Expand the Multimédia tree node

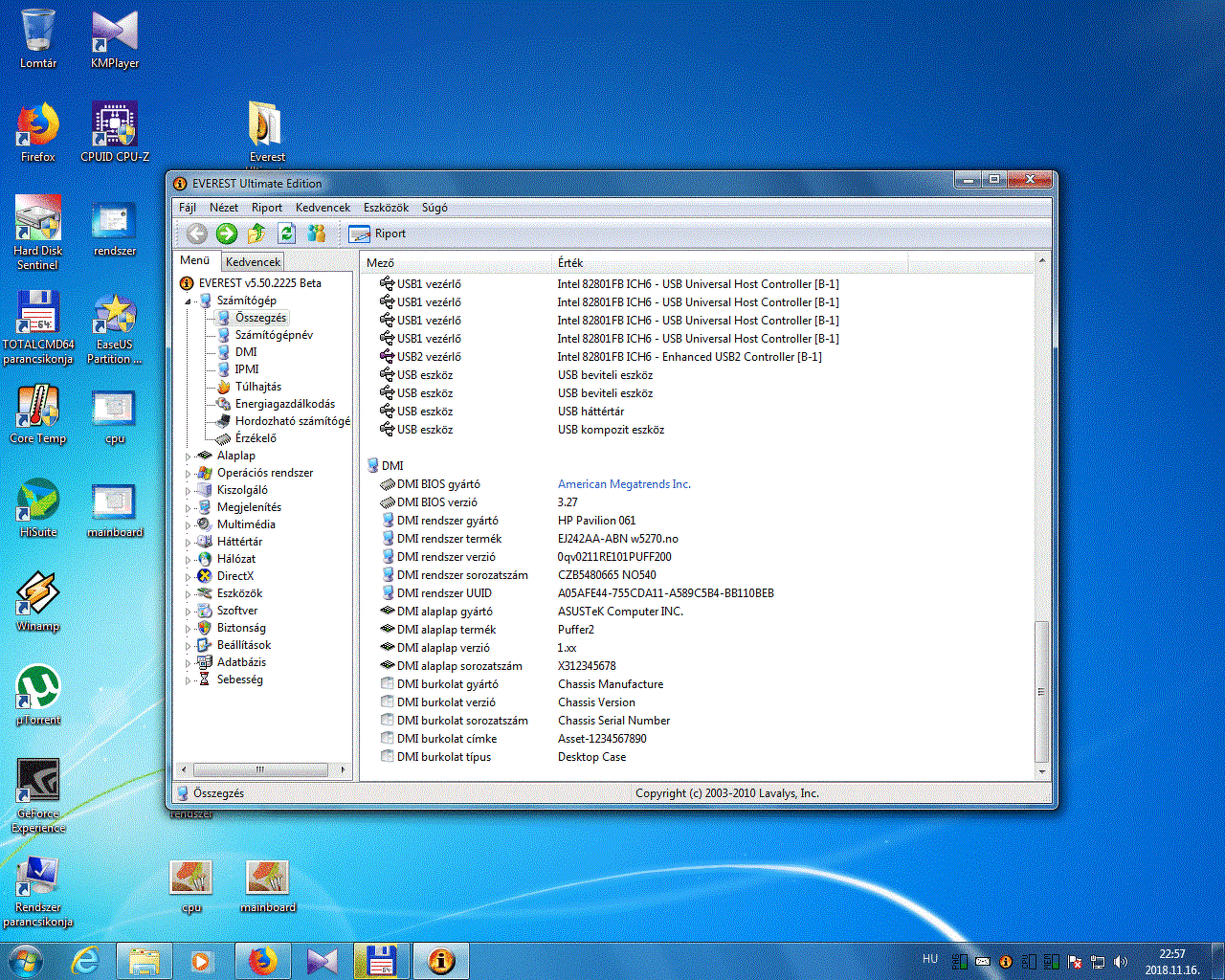pos(189,525)
